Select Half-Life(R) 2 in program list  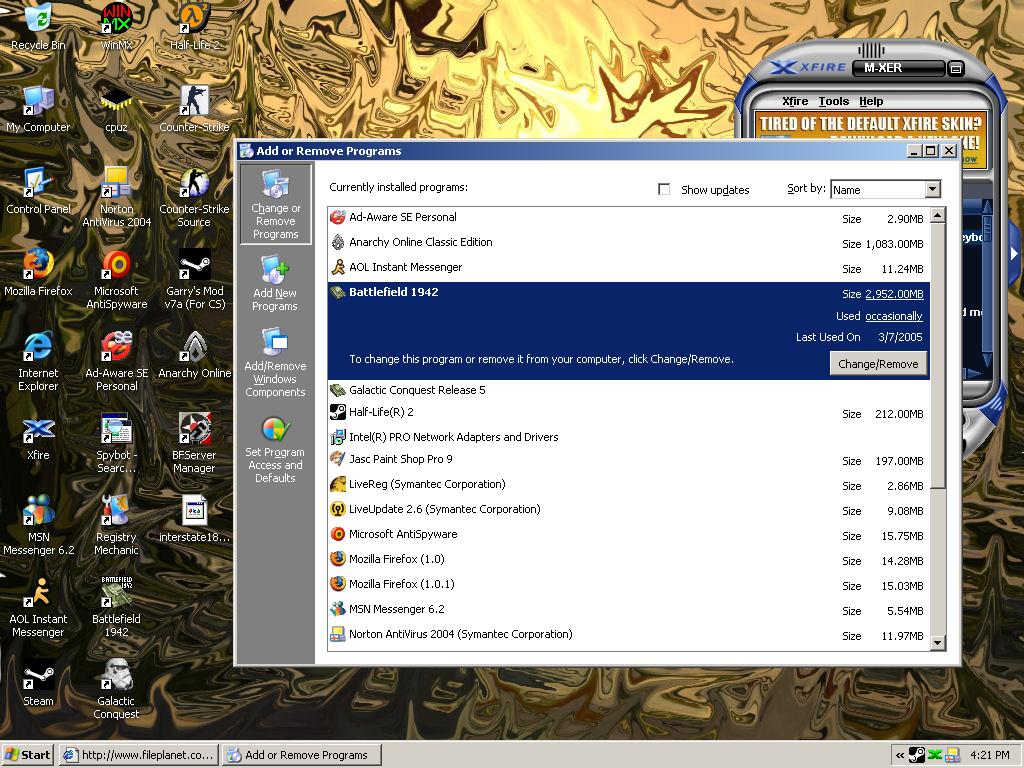(x=628, y=413)
